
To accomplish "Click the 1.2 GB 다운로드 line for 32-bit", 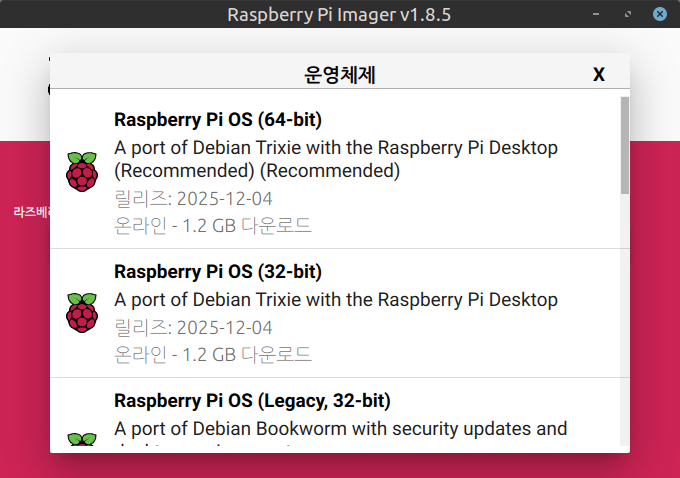I will point(212,354).
